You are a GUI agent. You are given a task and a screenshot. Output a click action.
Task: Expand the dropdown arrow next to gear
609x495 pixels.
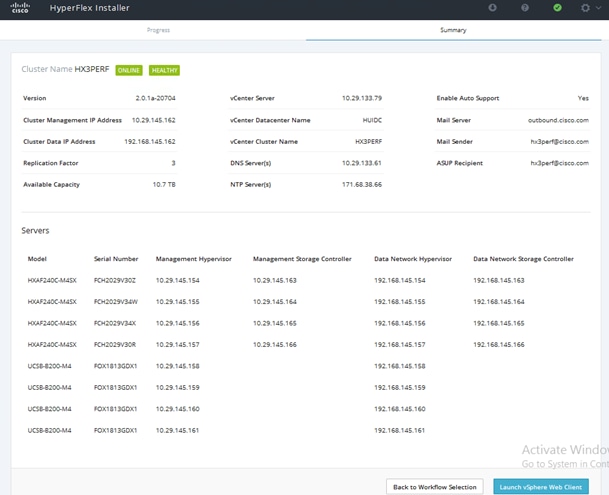[x=599, y=8]
